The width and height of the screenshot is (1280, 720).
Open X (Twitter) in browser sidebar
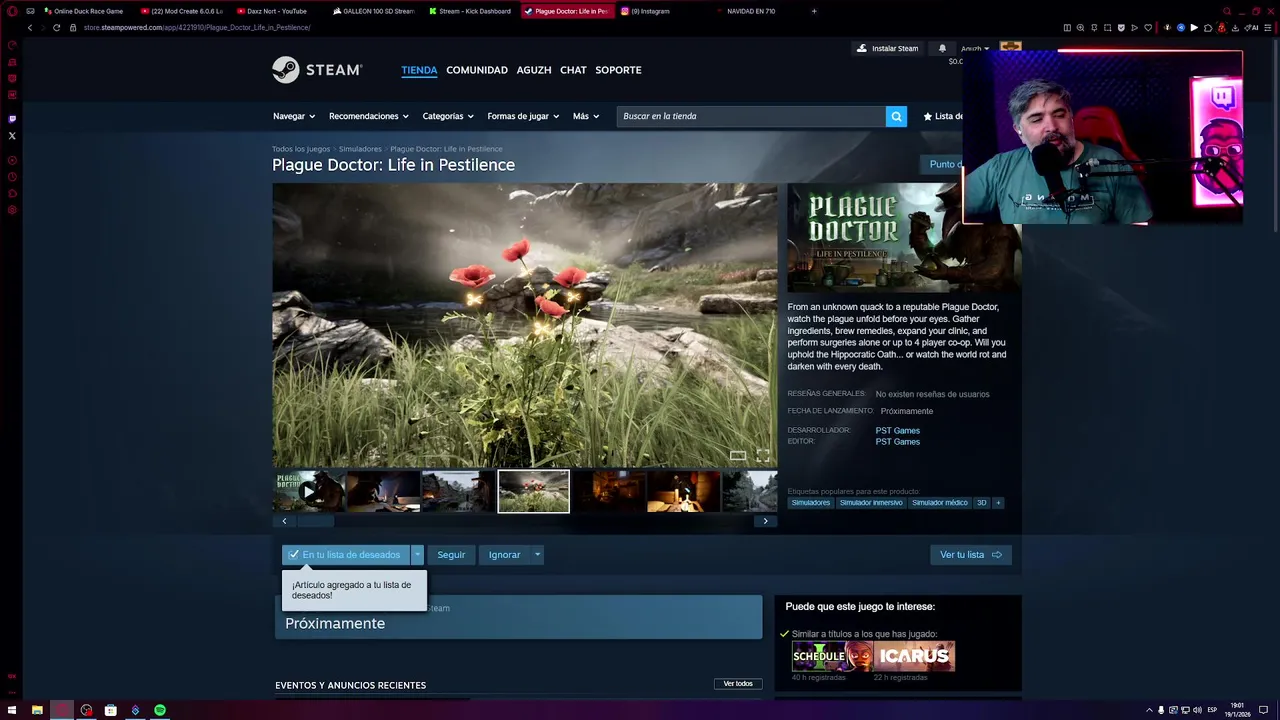coord(12,135)
